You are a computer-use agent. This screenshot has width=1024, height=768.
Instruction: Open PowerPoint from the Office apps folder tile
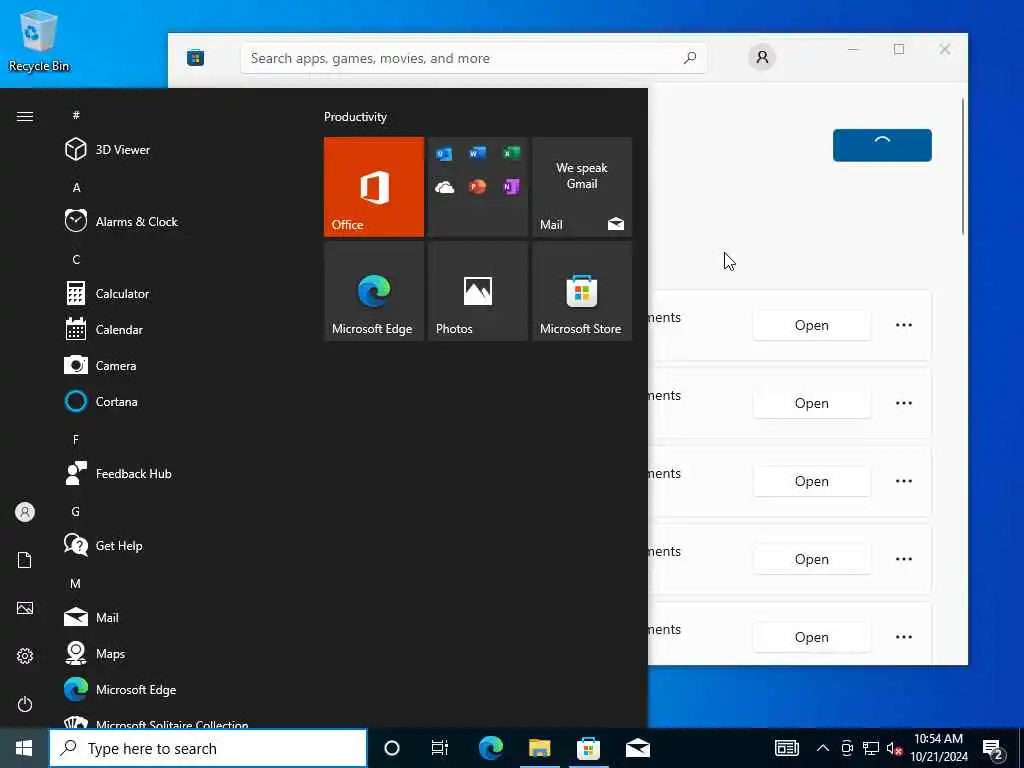(477, 187)
